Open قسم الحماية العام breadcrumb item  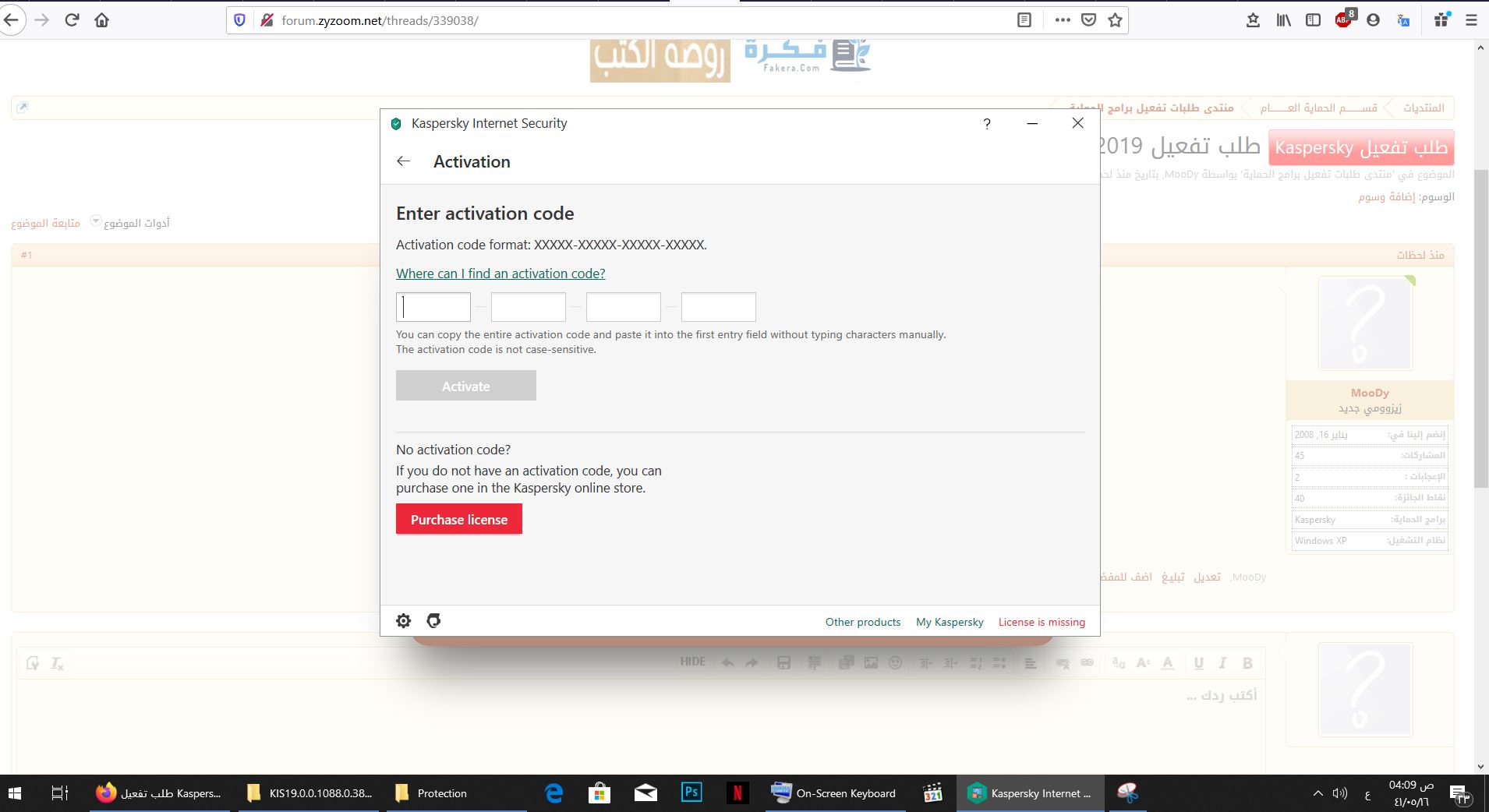pyautogui.click(x=1318, y=108)
